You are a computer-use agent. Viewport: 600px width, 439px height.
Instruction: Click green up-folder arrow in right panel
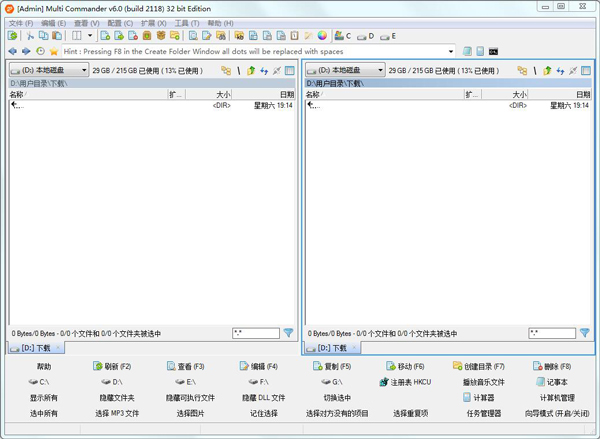pyautogui.click(x=547, y=70)
